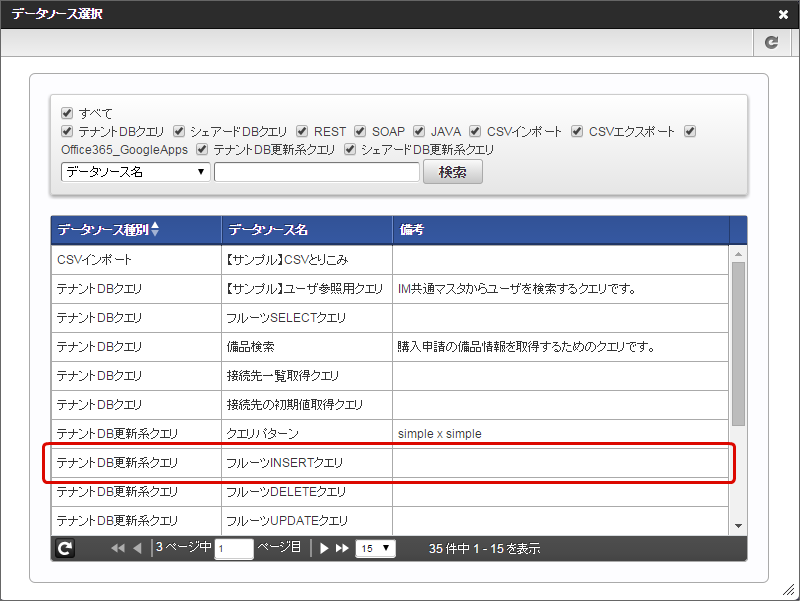Open the rows-per-page dropdown showing 15
Image resolution: width=800 pixels, height=601 pixels.
pyautogui.click(x=376, y=548)
